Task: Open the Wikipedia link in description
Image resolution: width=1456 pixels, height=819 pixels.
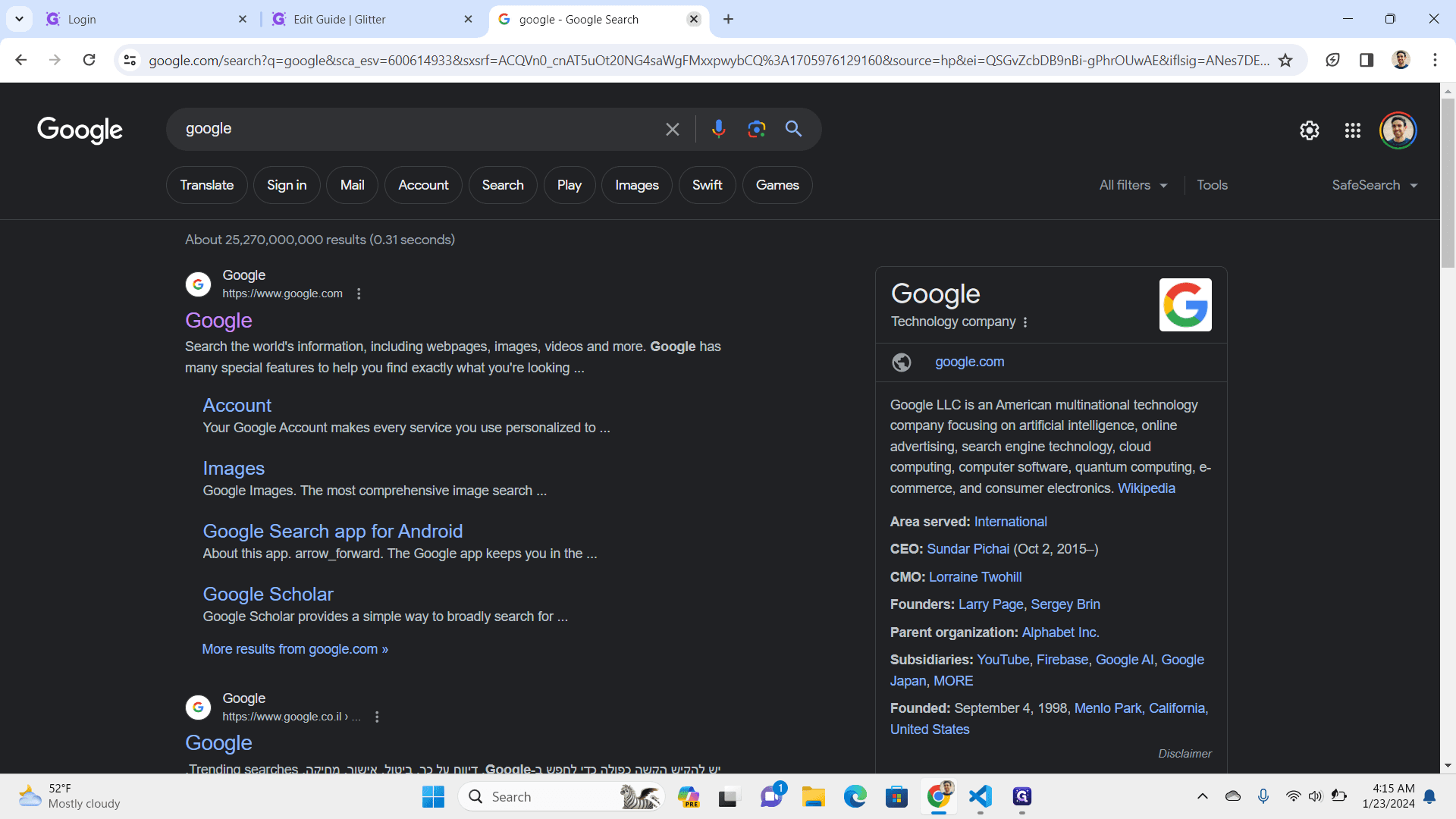Action: 1146,488
